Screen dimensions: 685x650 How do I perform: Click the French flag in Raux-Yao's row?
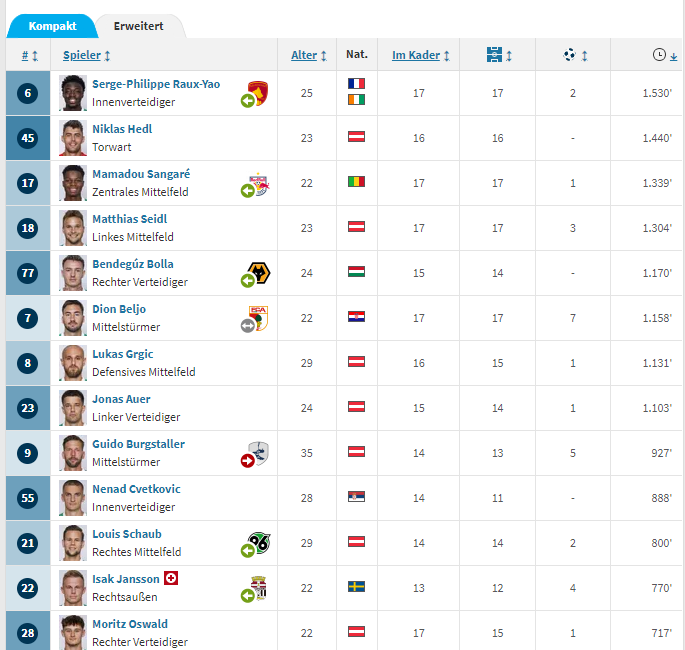click(x=356, y=83)
